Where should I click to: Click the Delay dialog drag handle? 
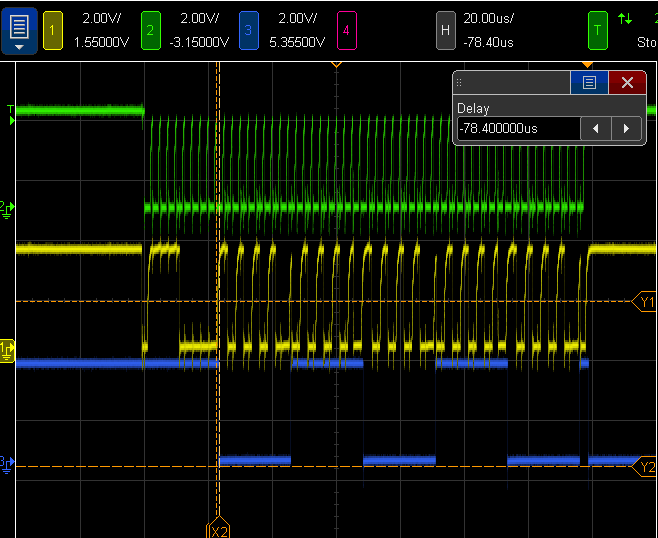(x=461, y=83)
